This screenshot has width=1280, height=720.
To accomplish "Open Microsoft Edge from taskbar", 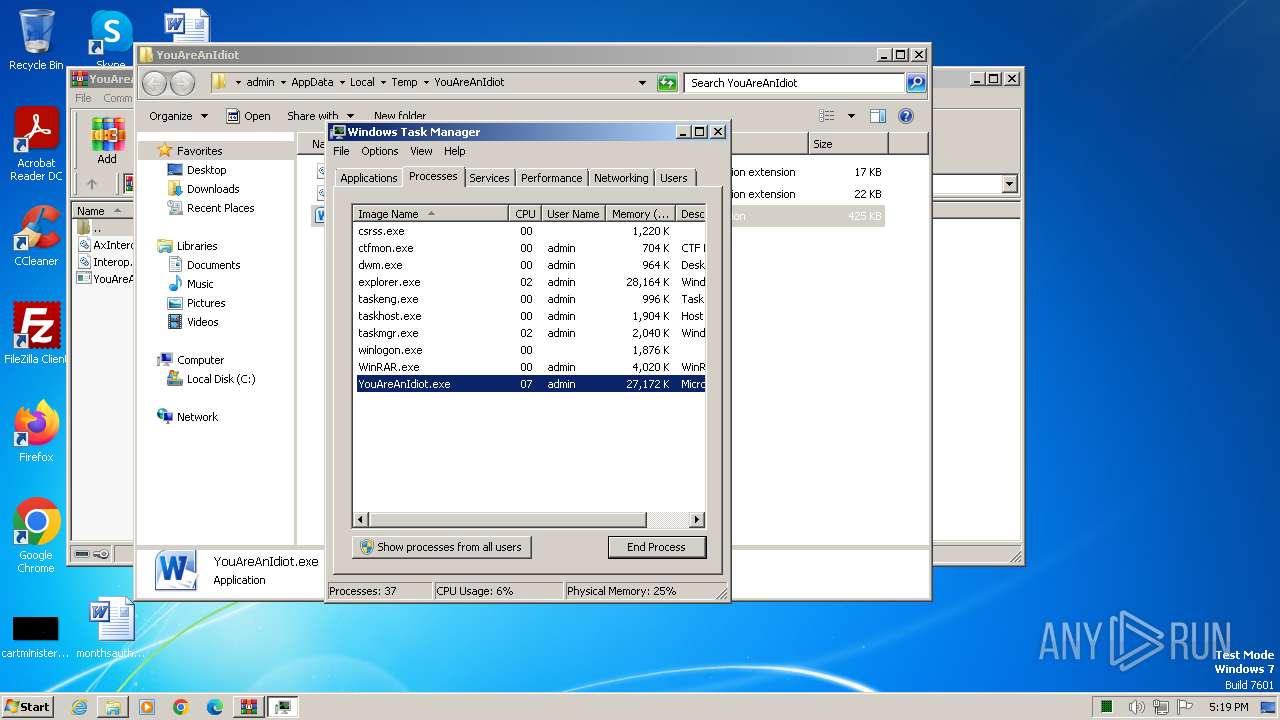I will tap(214, 707).
